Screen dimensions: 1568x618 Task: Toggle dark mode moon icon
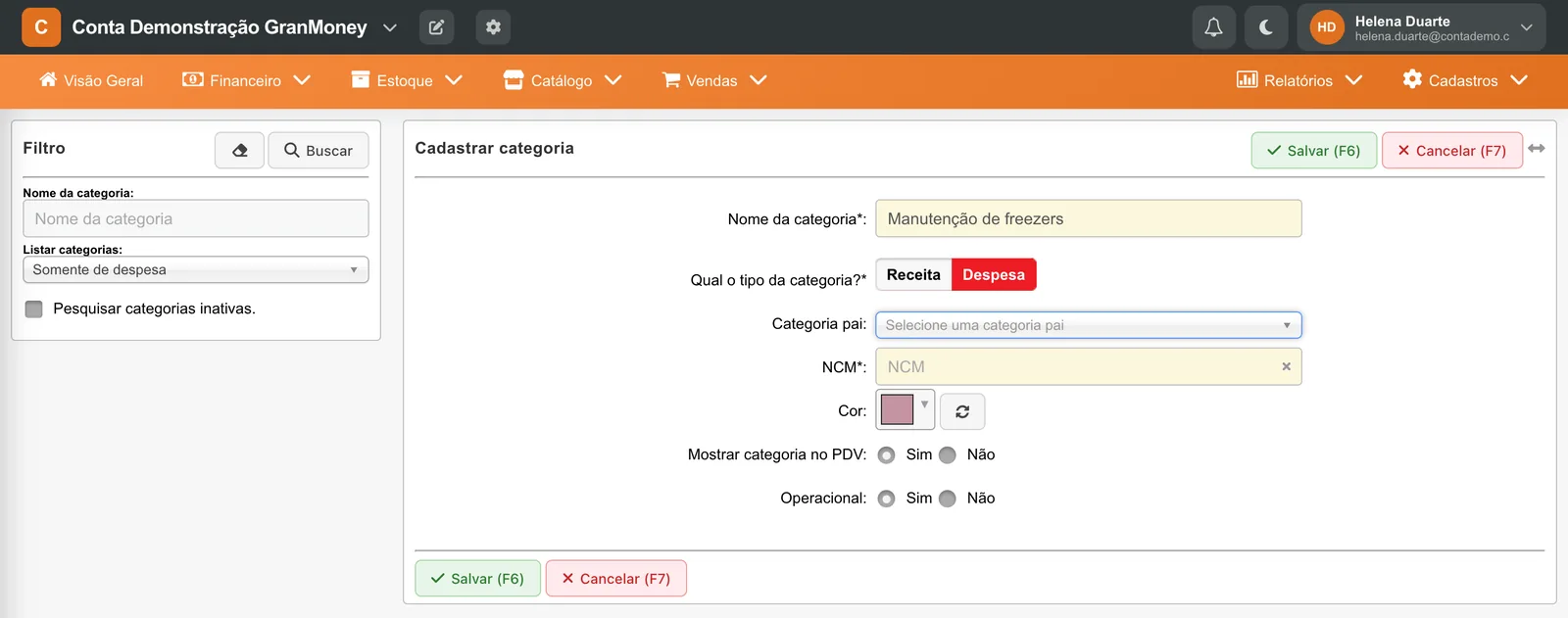coord(1266,27)
